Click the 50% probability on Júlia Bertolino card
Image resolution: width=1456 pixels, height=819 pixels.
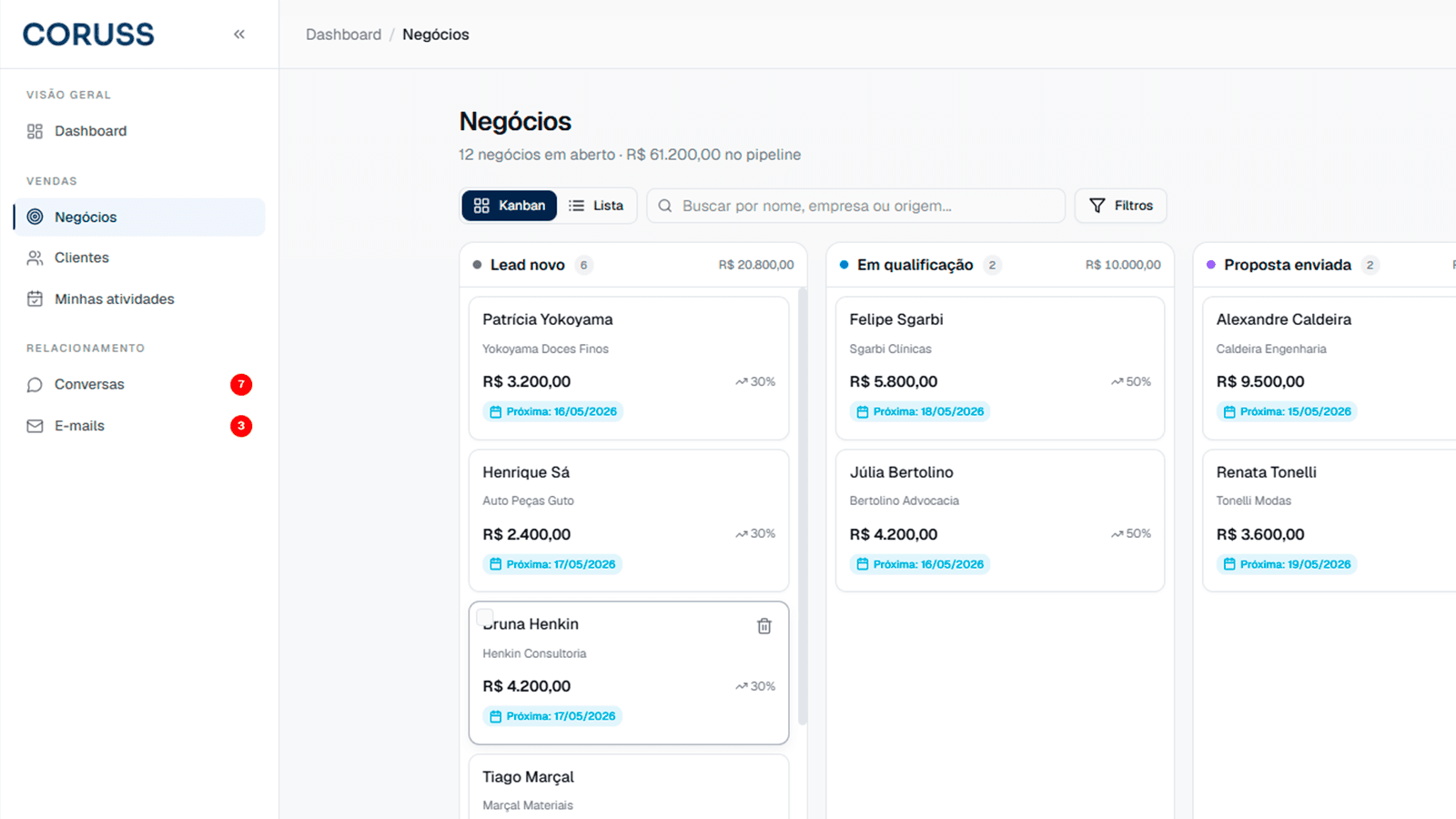tap(1131, 534)
